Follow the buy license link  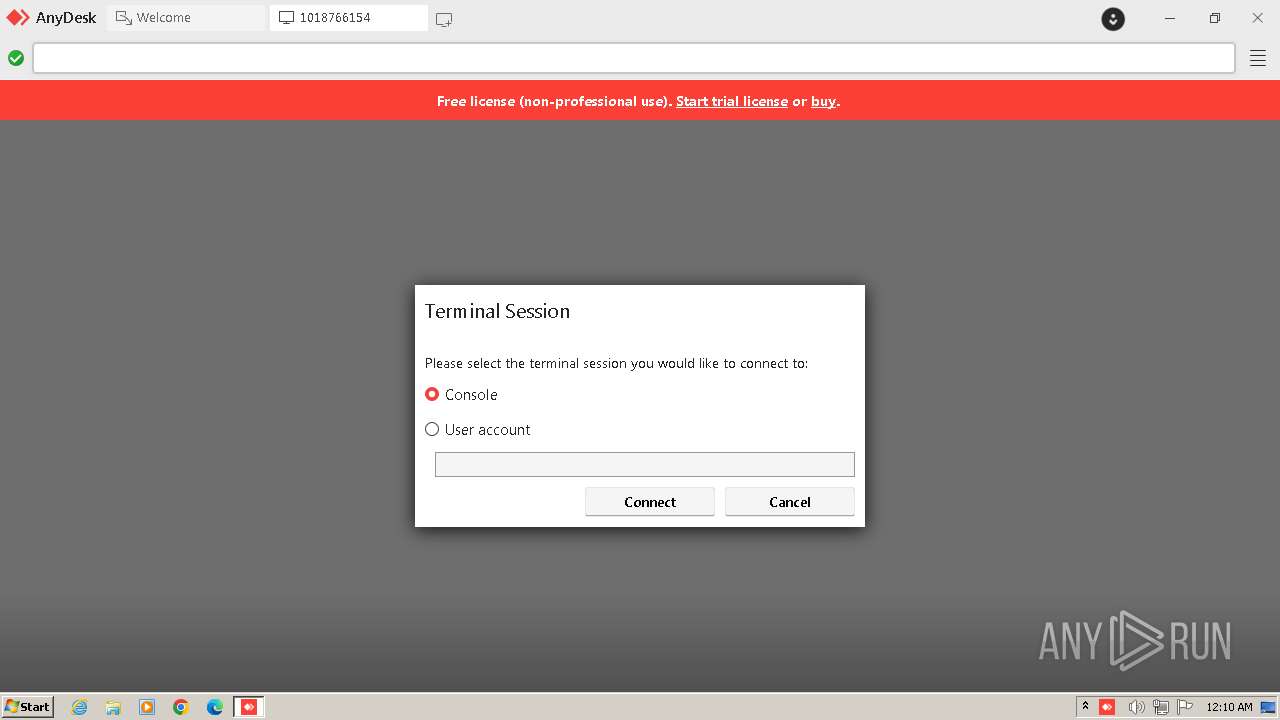(823, 101)
